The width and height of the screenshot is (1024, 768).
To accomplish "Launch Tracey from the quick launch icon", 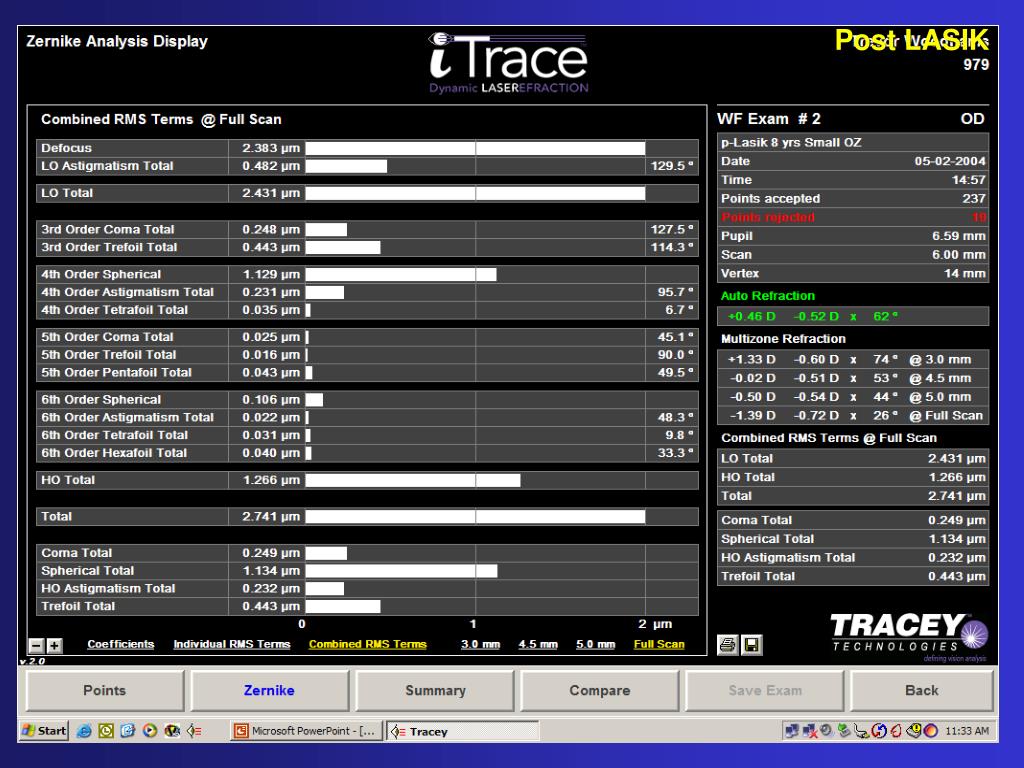I will (x=194, y=731).
